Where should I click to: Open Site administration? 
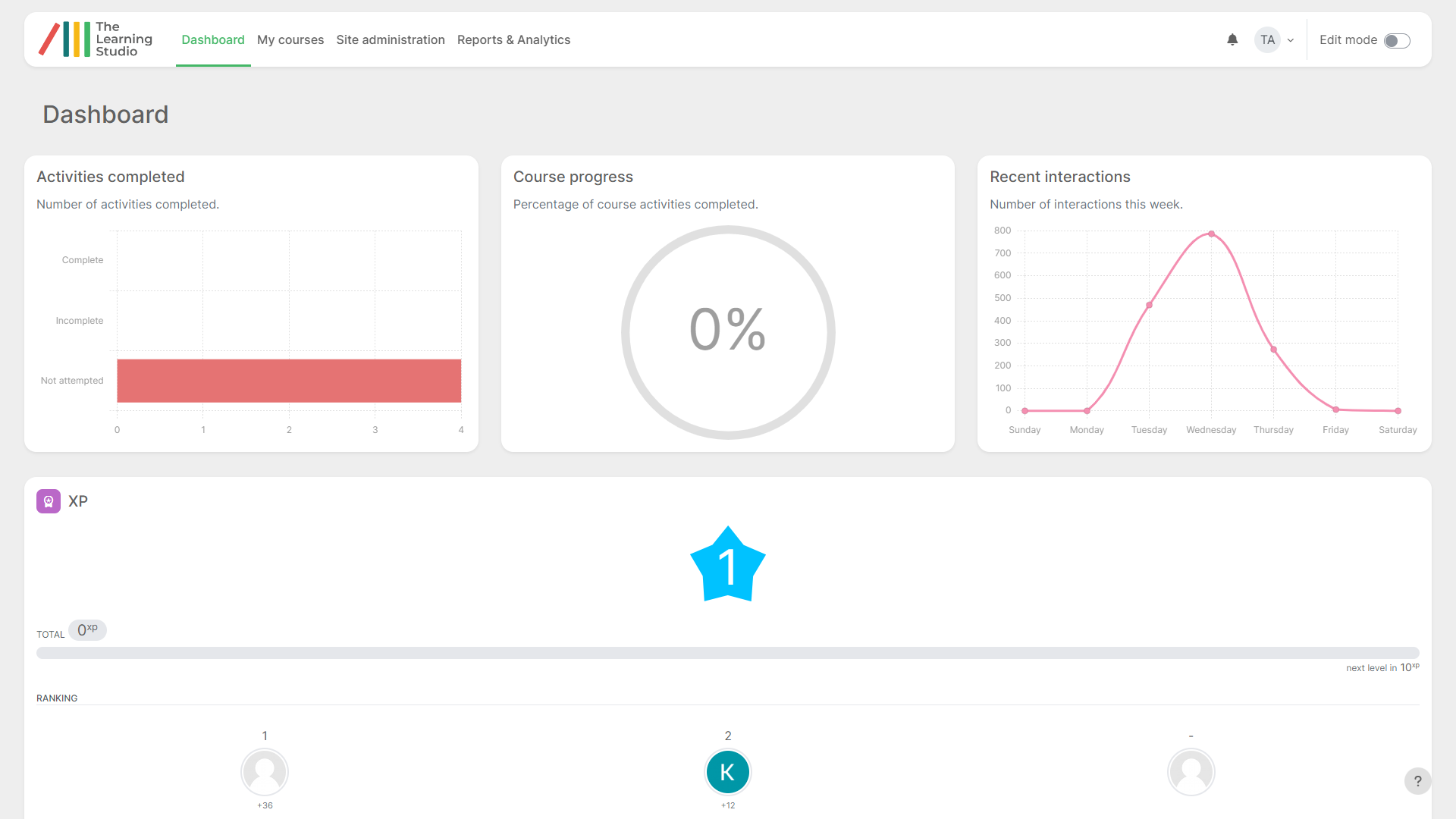coord(391,39)
